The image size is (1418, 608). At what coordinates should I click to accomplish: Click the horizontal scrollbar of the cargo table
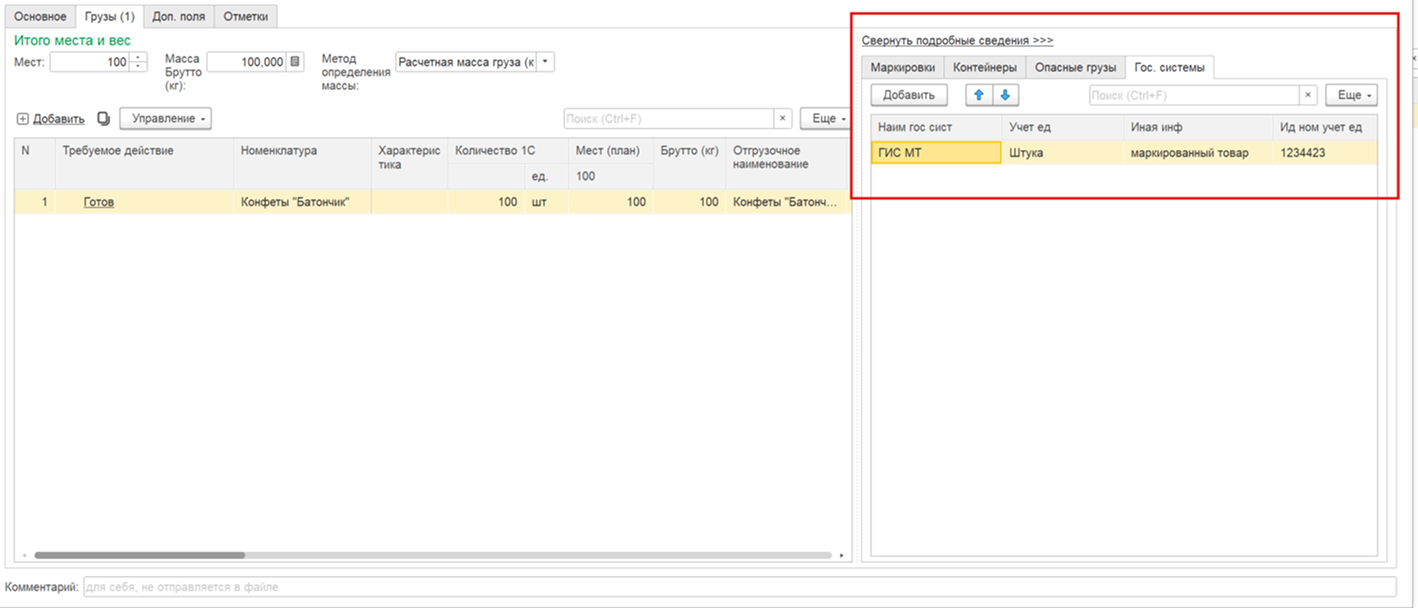tap(140, 555)
